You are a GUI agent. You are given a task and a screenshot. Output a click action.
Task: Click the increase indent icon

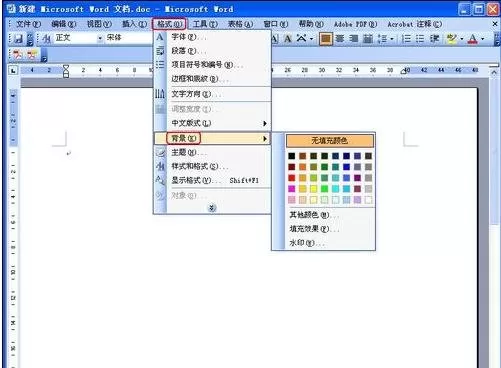pos(434,39)
